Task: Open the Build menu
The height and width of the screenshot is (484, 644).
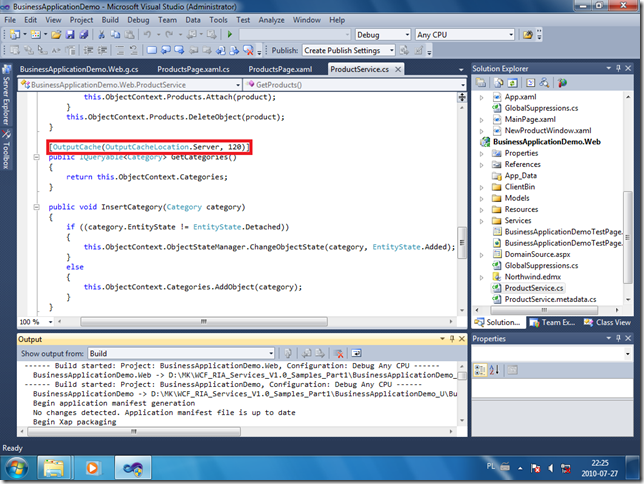Action: (109, 19)
